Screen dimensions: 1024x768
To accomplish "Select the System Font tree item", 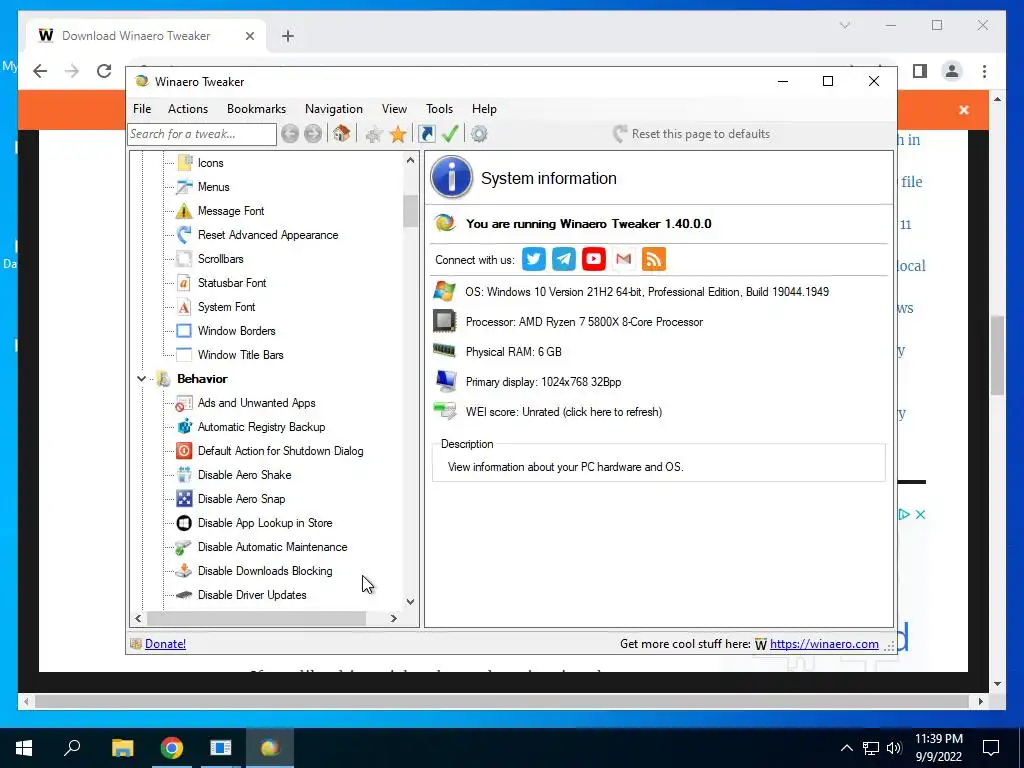I will tap(227, 307).
